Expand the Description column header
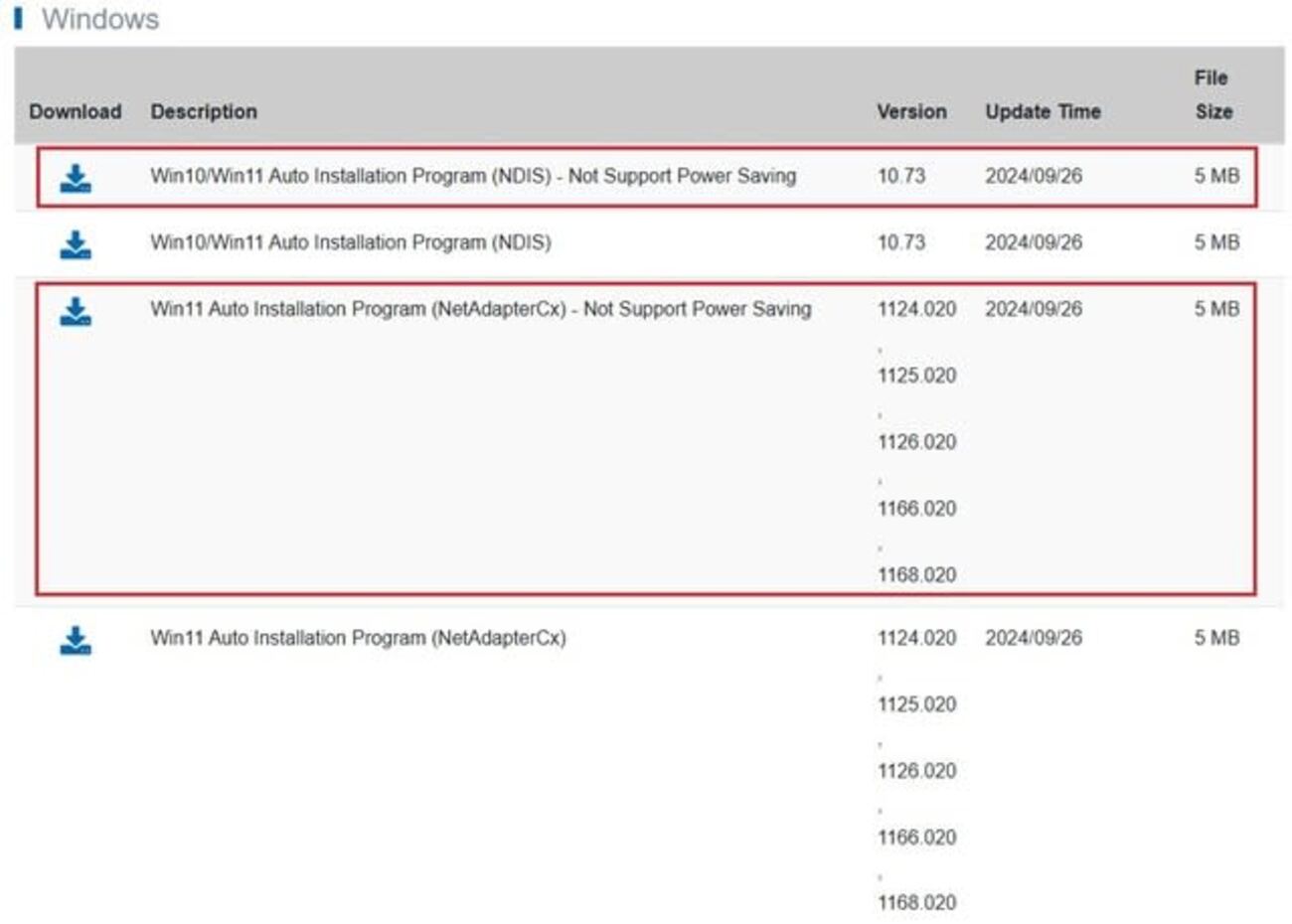 coord(206,111)
